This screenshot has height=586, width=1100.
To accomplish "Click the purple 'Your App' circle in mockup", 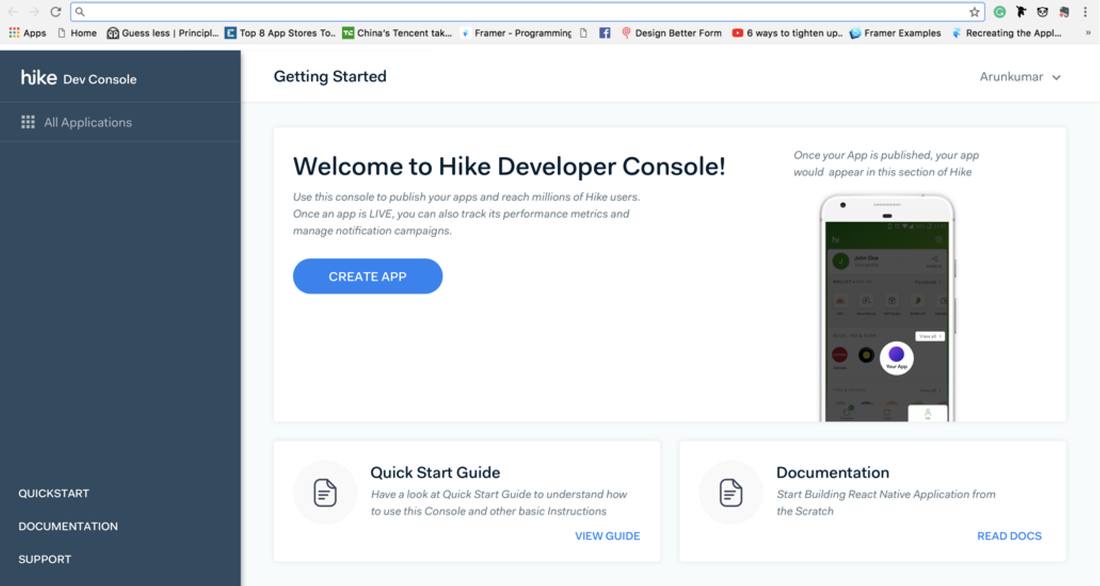I will pyautogui.click(x=897, y=357).
